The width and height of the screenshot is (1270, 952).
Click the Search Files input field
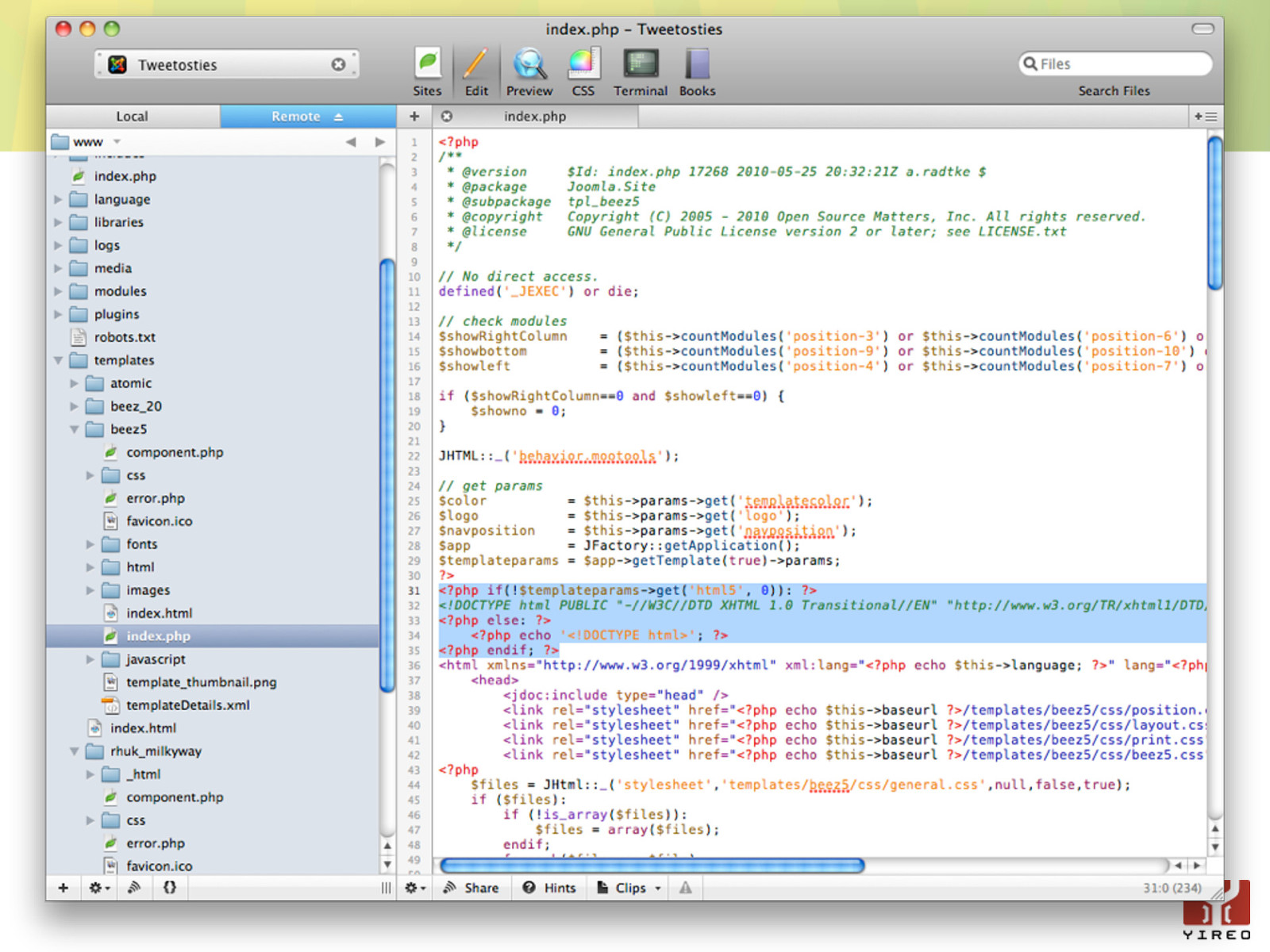point(1115,63)
